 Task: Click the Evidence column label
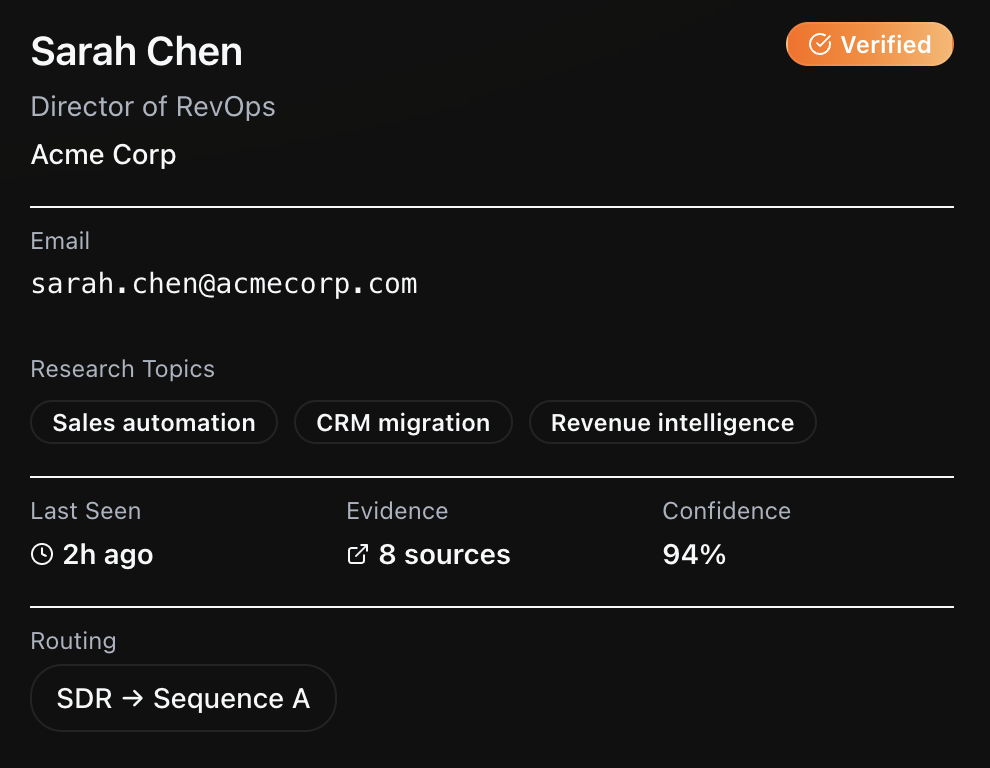coord(397,511)
